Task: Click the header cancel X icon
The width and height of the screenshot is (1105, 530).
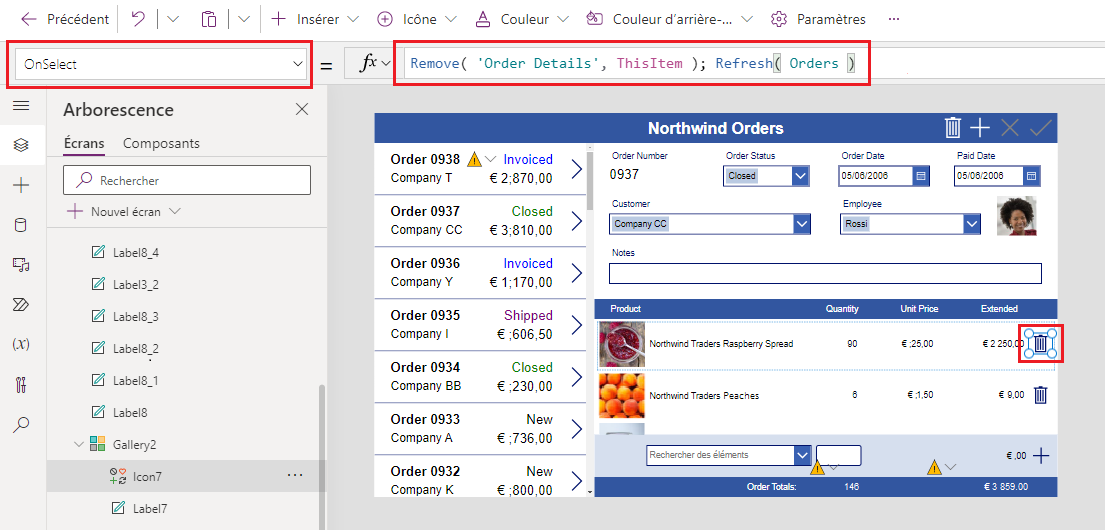Action: [1010, 128]
